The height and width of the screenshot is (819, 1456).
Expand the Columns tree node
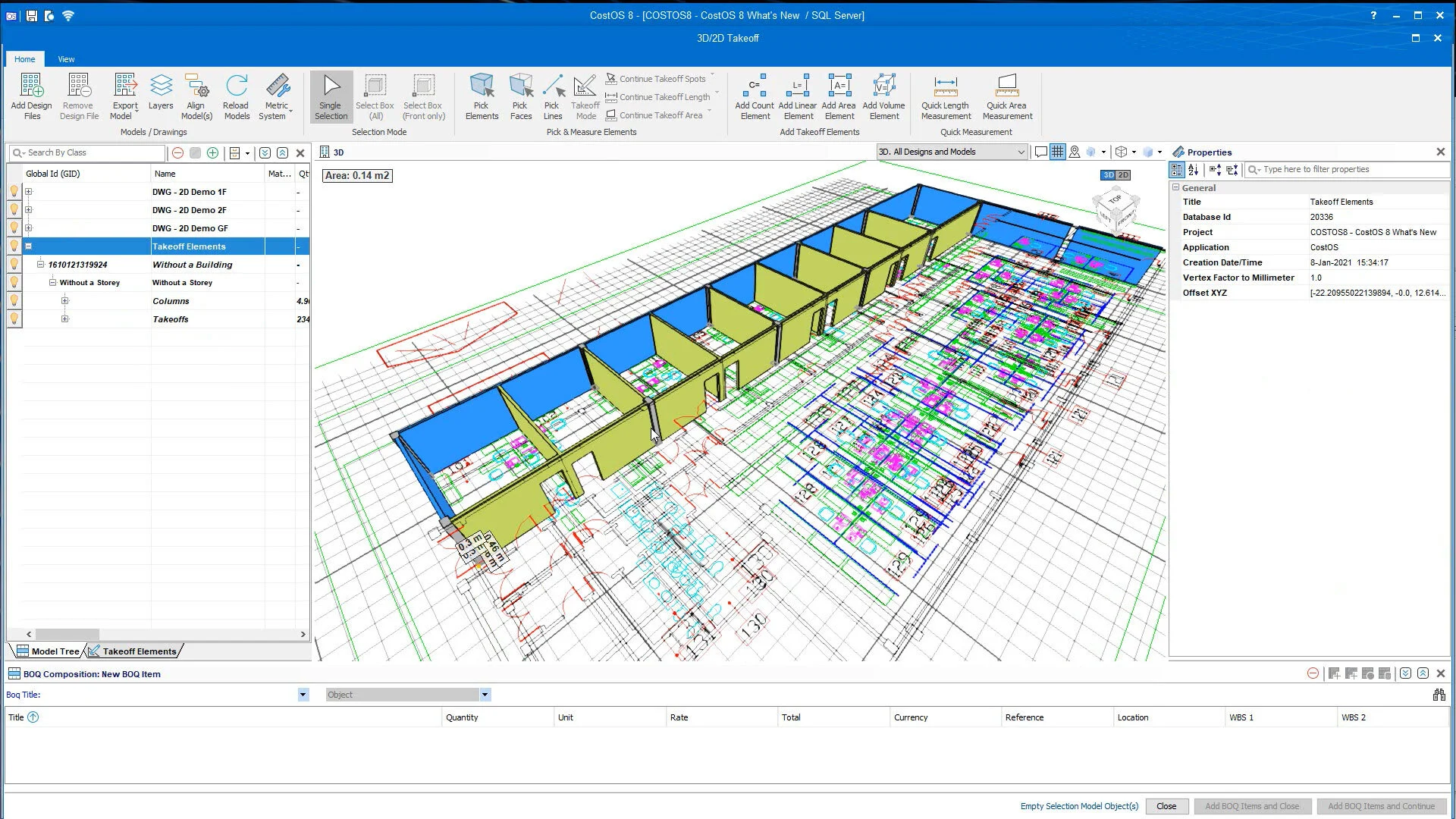click(65, 300)
